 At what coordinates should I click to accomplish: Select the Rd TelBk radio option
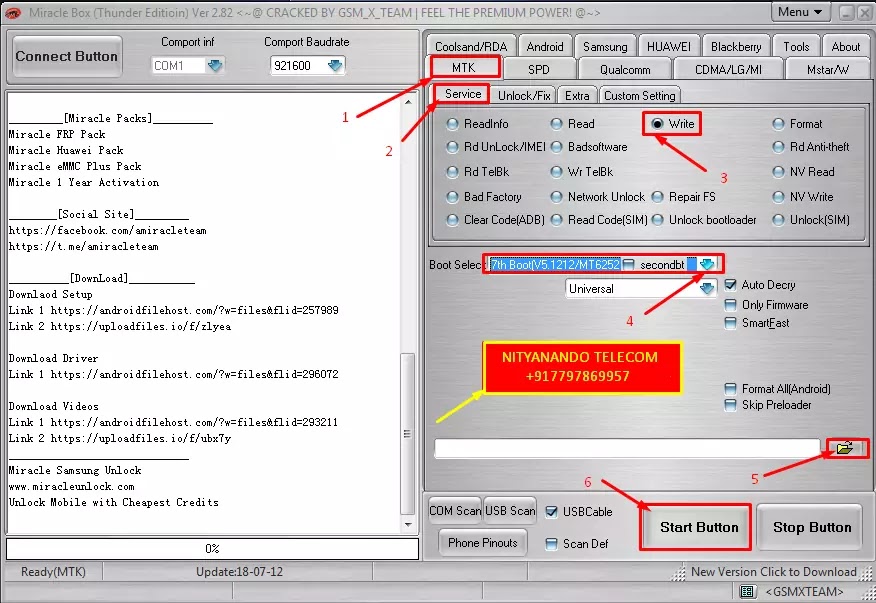point(453,172)
